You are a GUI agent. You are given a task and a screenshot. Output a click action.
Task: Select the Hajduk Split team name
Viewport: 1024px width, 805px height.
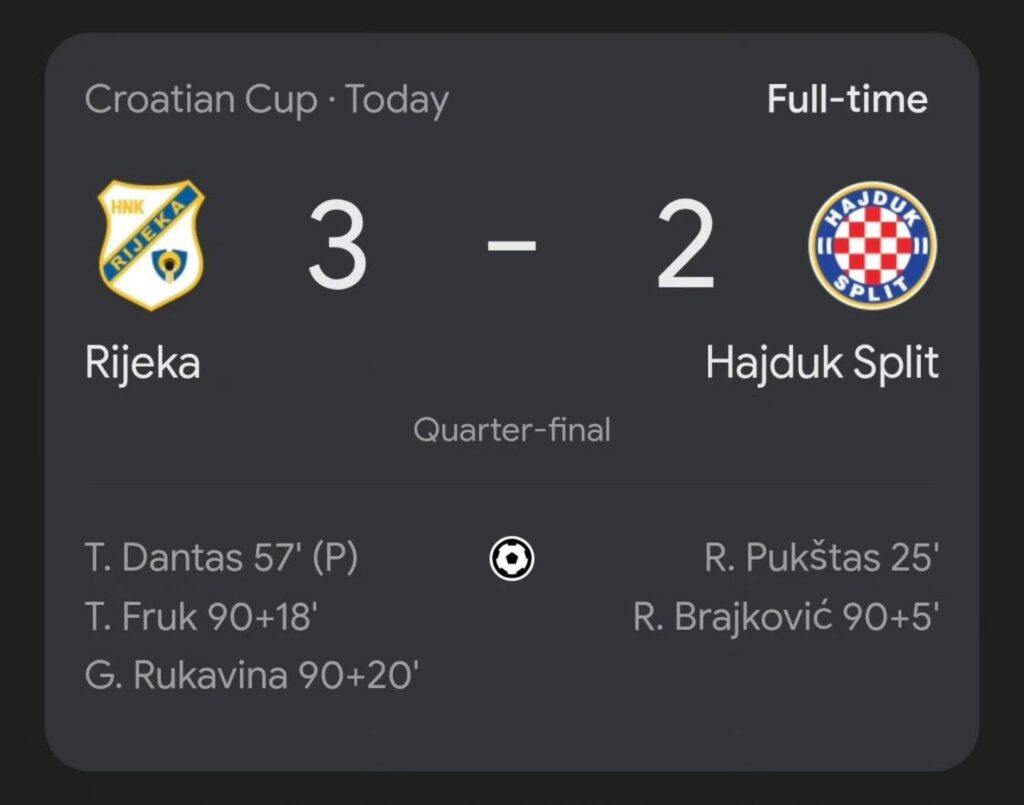(x=822, y=363)
